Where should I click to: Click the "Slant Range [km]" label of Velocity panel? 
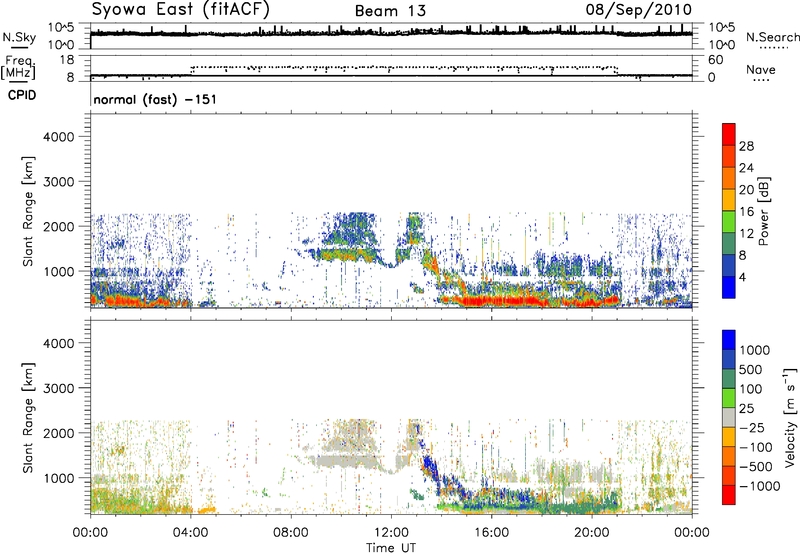coord(28,418)
